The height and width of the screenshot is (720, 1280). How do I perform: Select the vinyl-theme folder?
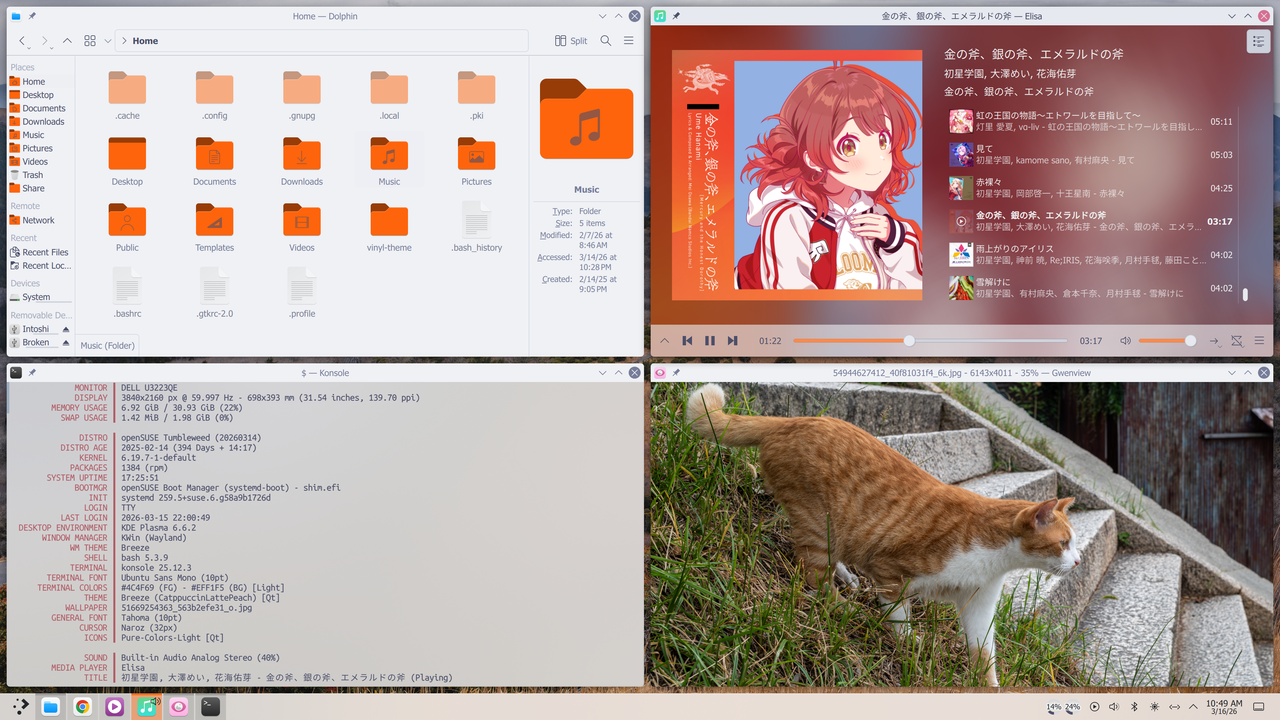point(389,228)
